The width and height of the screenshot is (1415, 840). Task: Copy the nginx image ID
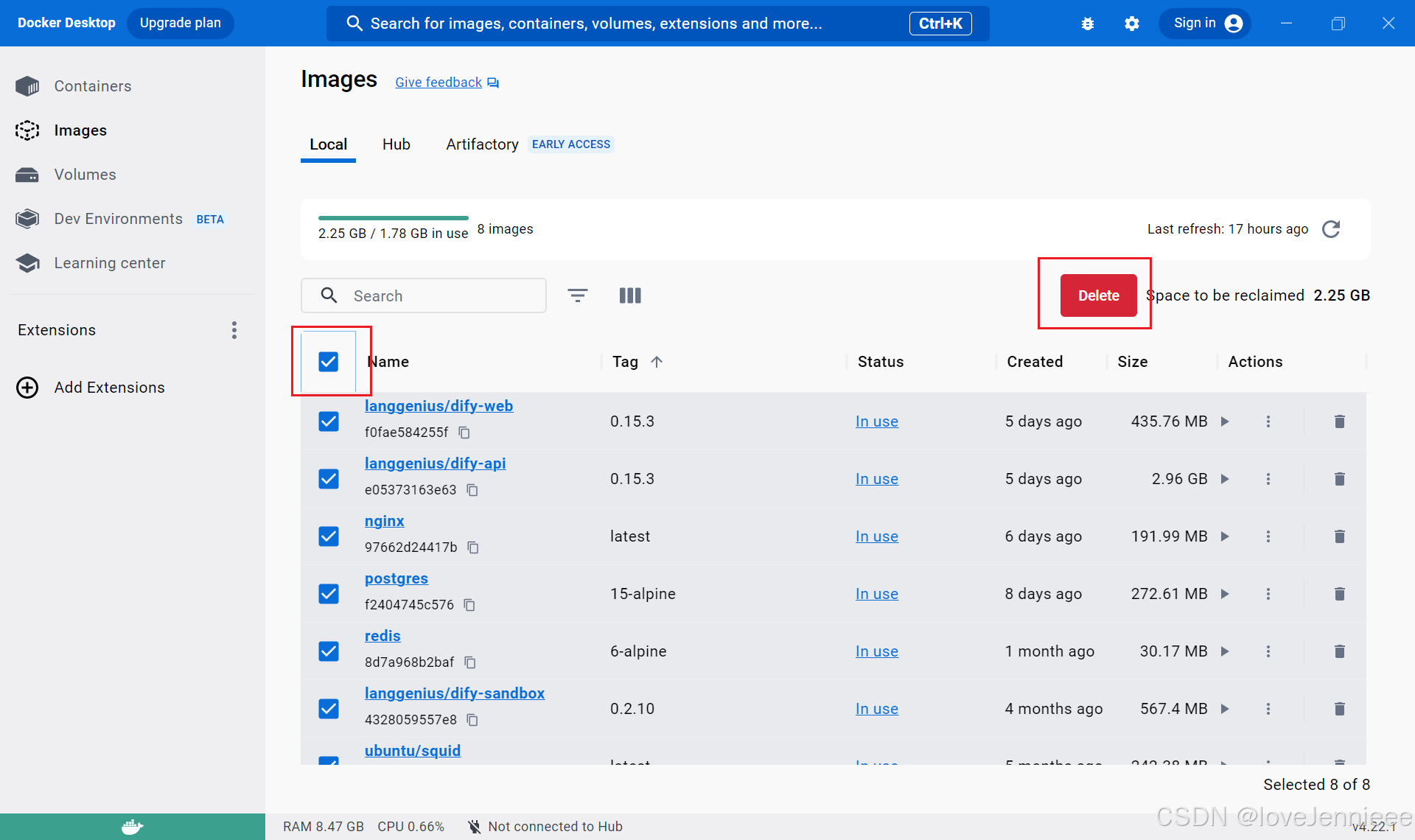point(473,547)
